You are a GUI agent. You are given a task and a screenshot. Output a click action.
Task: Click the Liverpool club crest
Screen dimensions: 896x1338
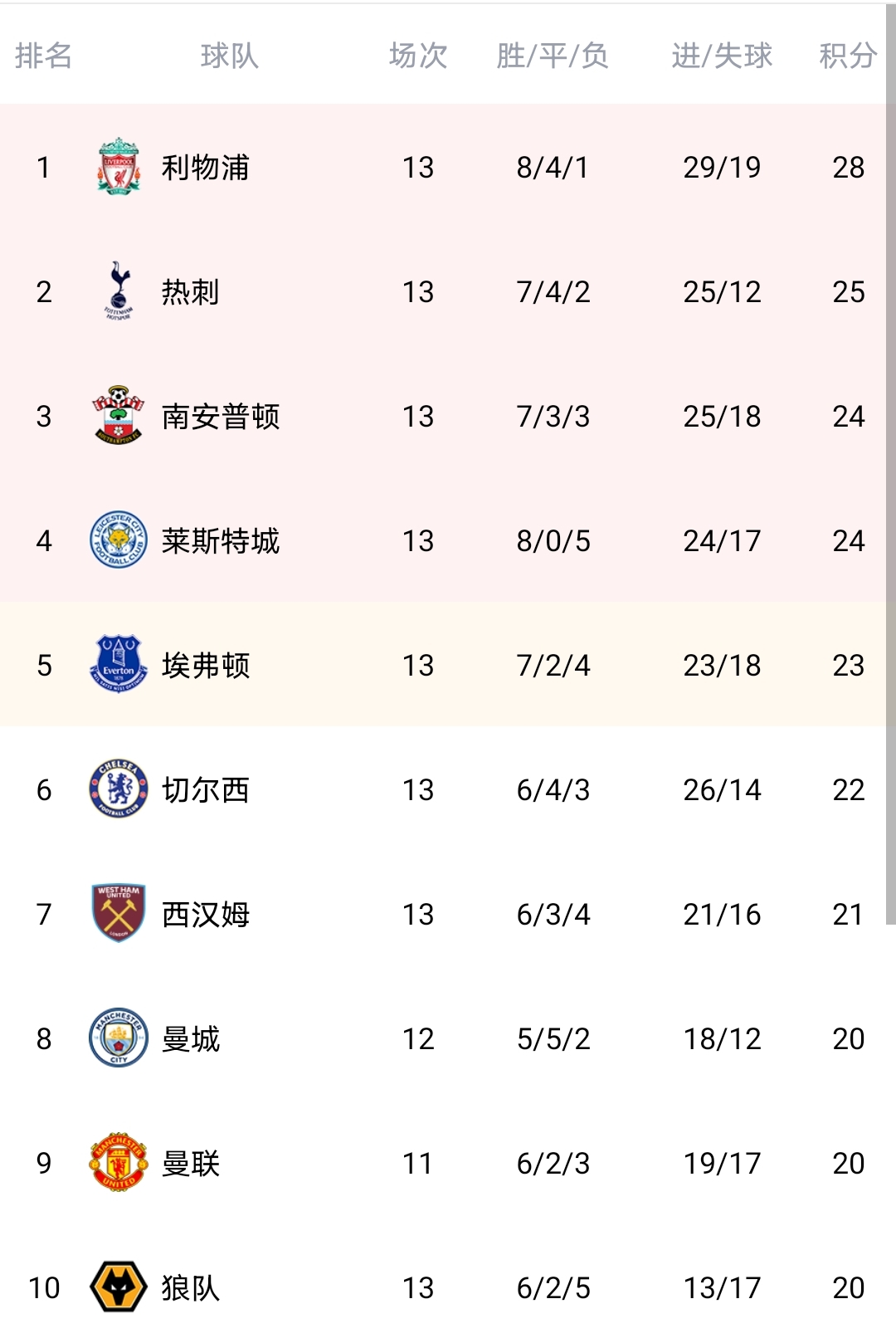pos(119,167)
